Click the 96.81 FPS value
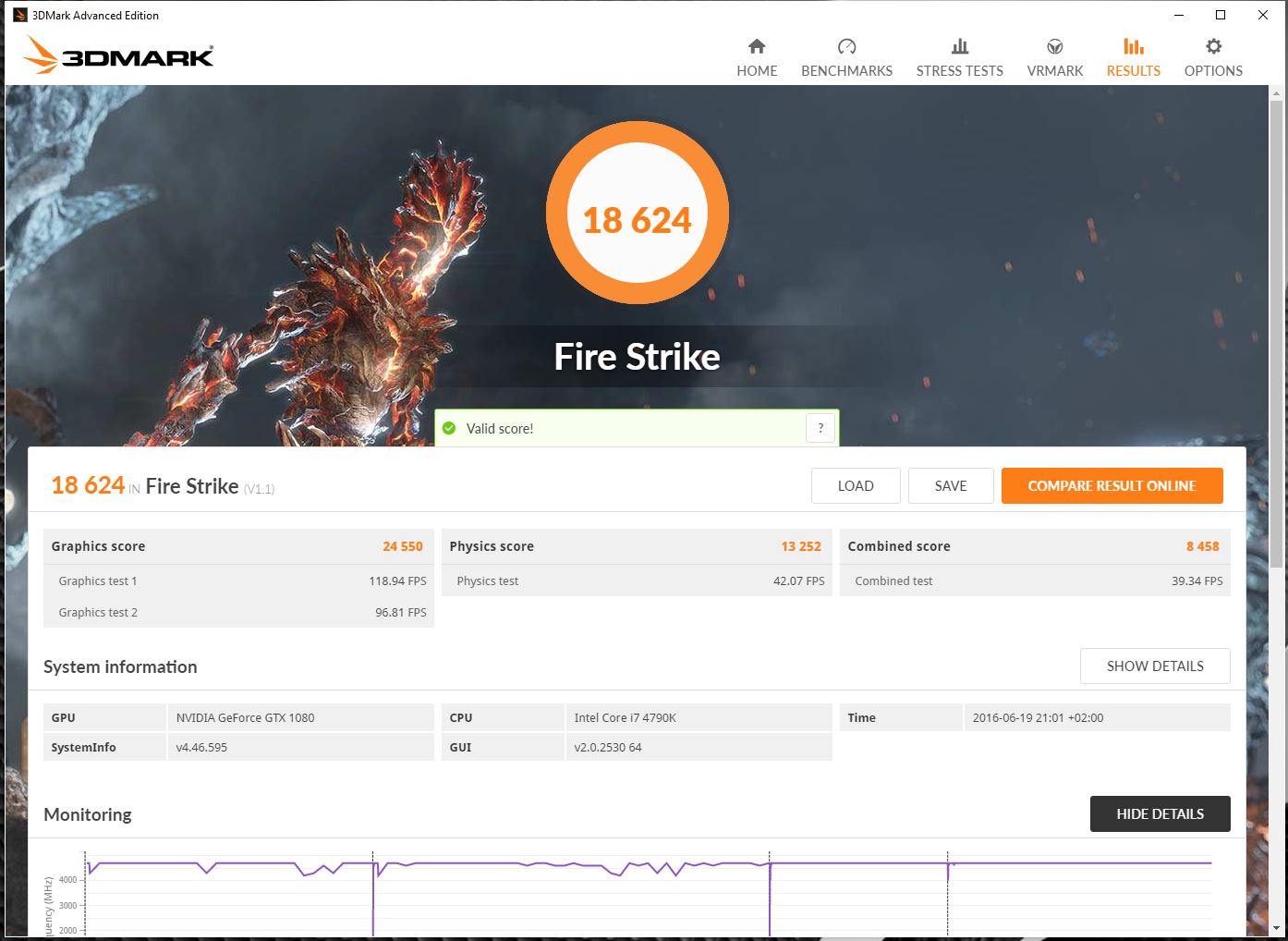1288x941 pixels. tap(401, 612)
